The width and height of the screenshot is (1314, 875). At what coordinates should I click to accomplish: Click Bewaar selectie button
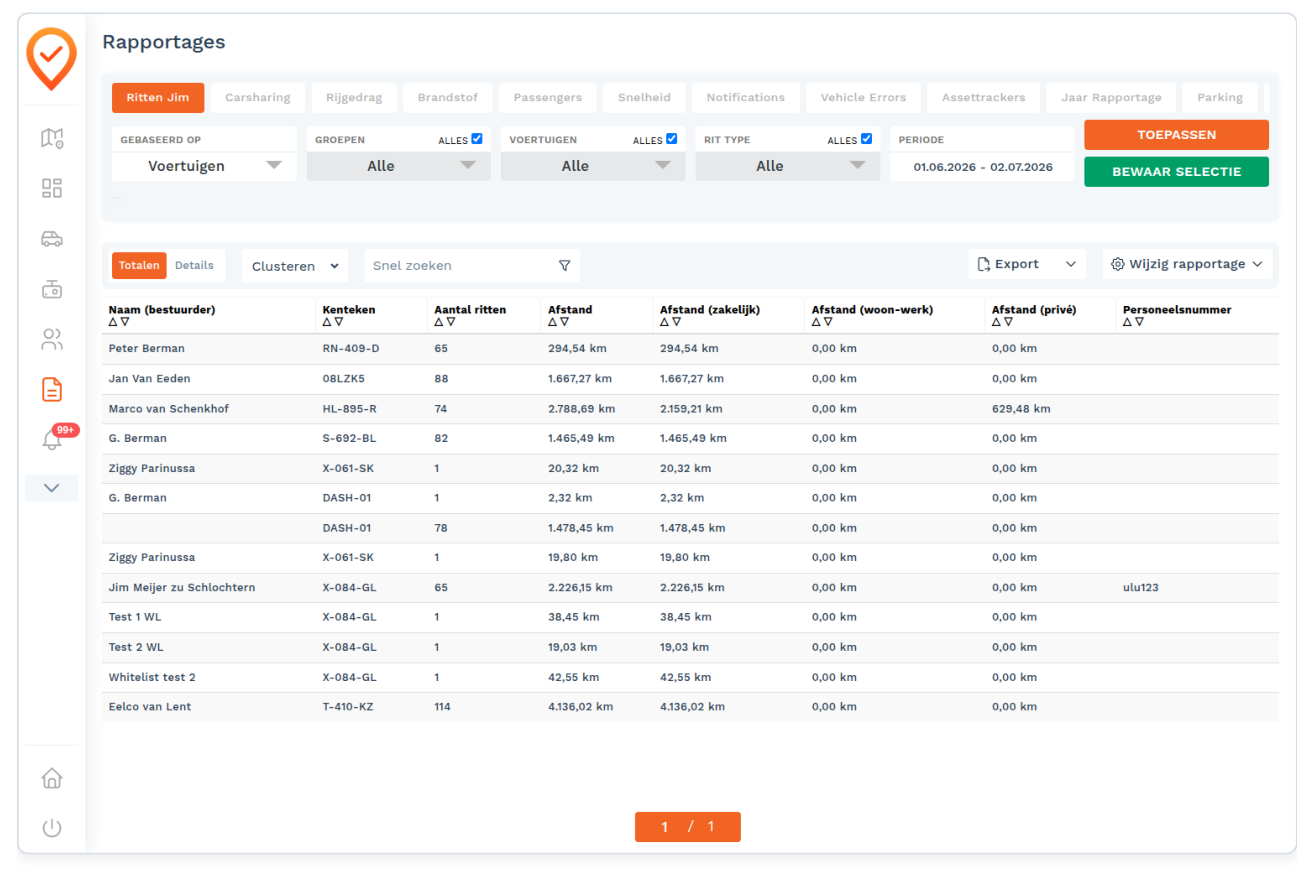click(1176, 172)
